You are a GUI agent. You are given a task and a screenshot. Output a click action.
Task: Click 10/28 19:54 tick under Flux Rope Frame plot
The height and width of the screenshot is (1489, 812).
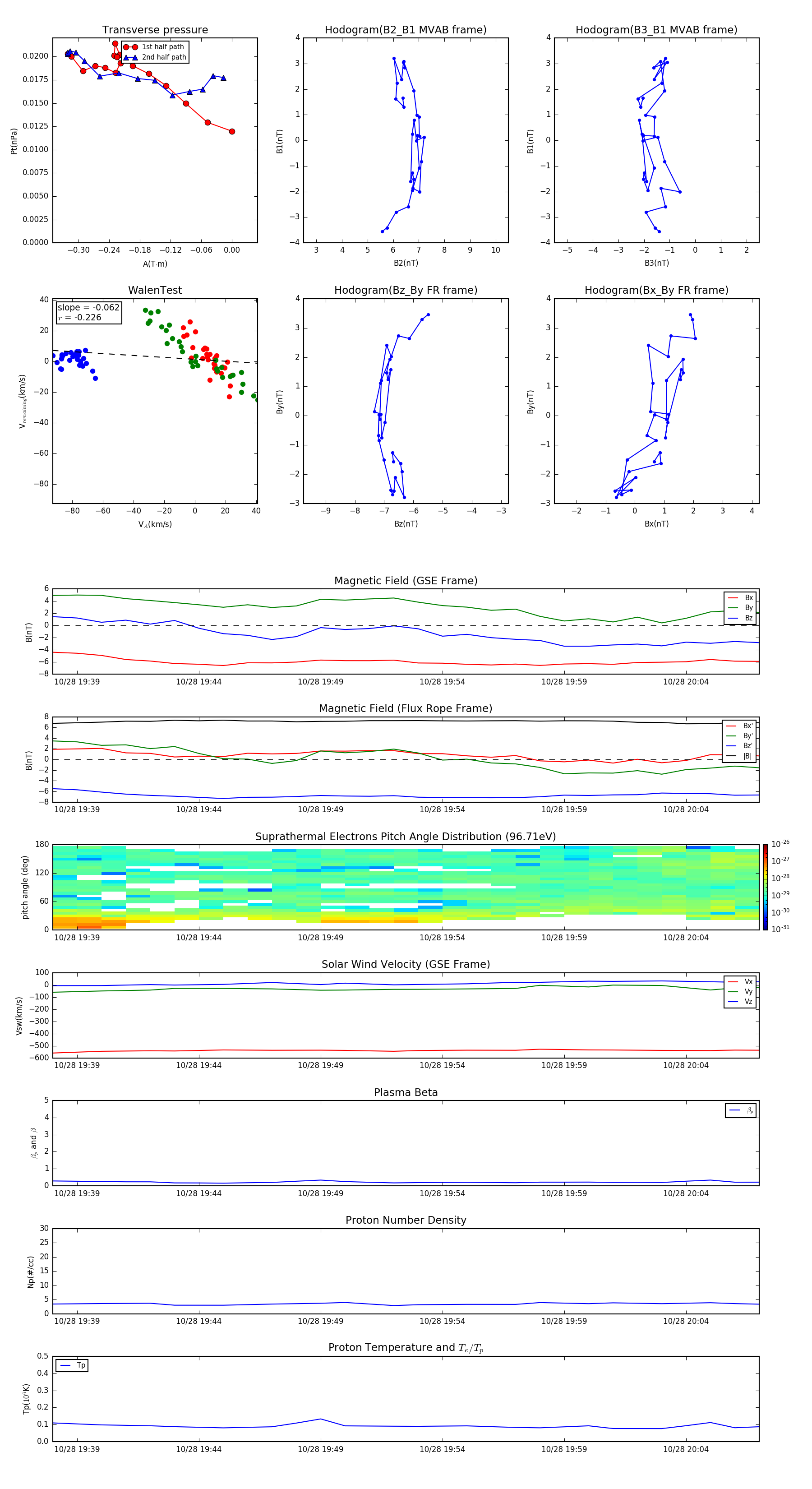pyautogui.click(x=442, y=809)
